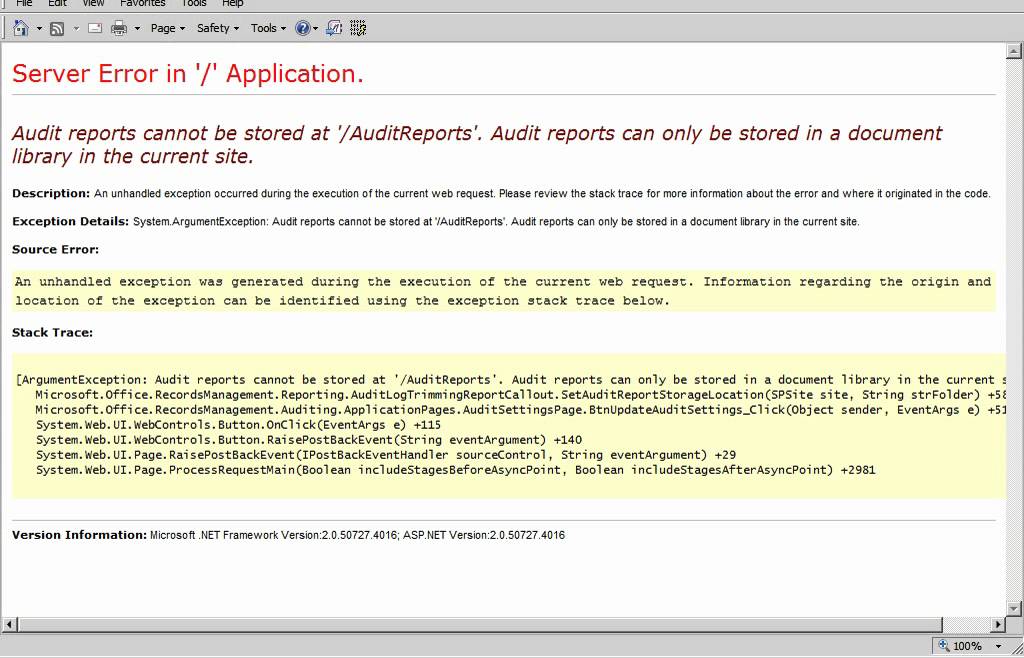
Task: Open the Help icon dropdown arrow
Action: (x=315, y=29)
